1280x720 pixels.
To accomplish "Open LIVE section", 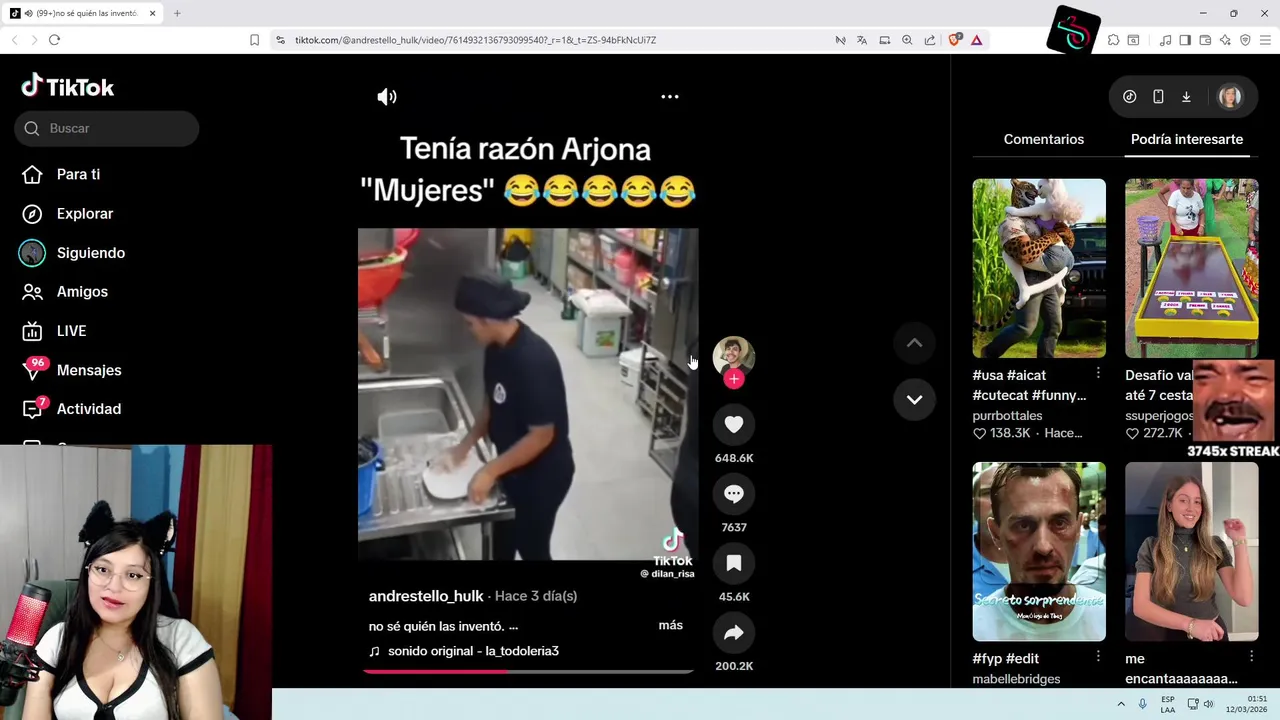I will click(71, 331).
